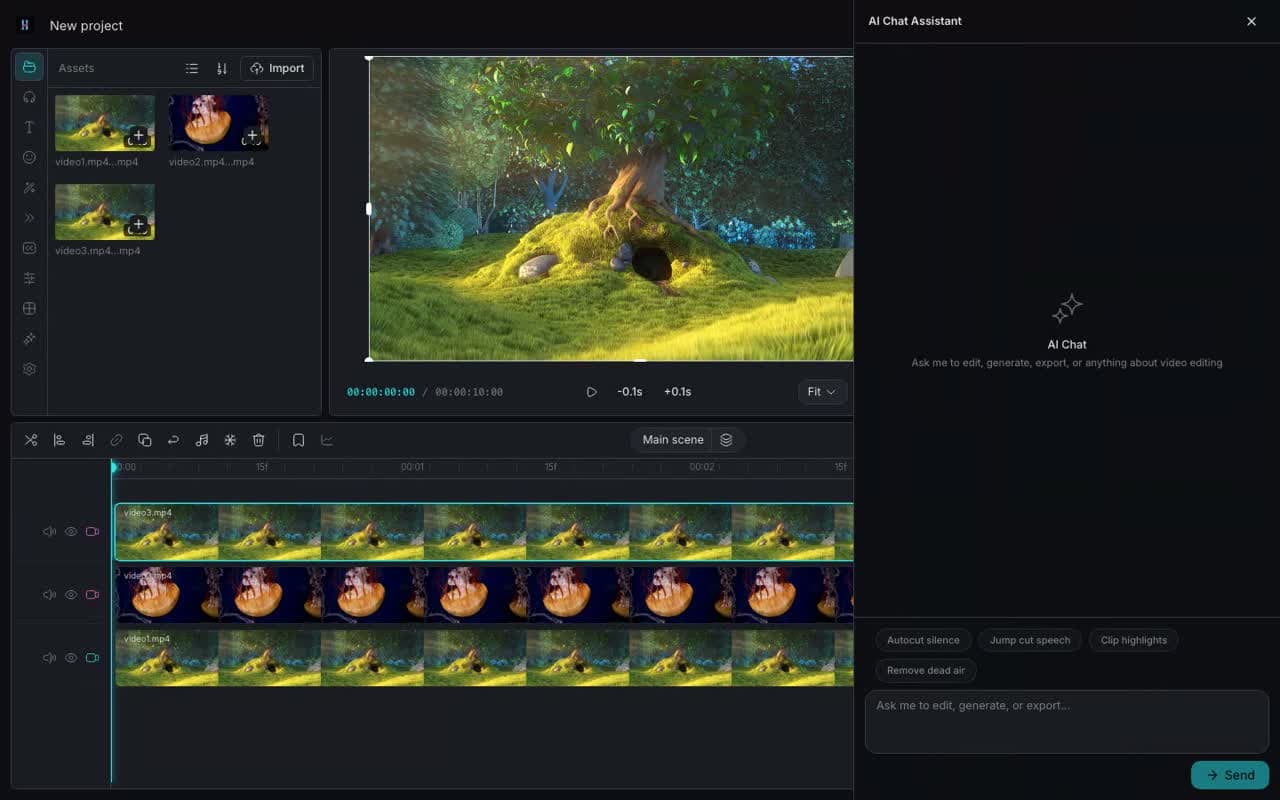
Task: Open the transitions double-chevron panel
Action: (x=29, y=217)
